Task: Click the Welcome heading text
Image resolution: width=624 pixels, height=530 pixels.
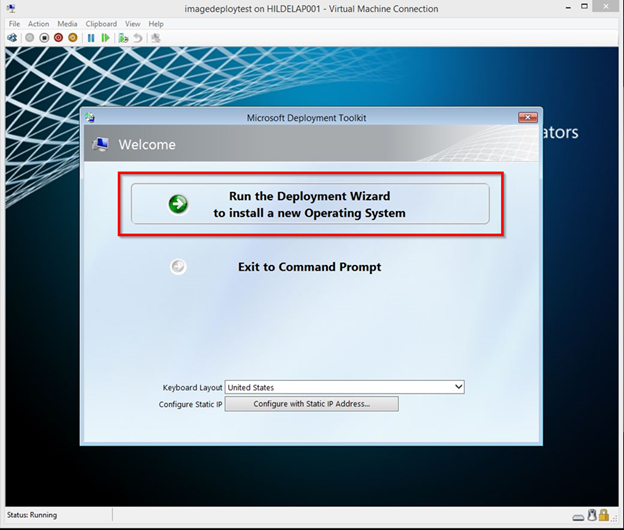Action: pyautogui.click(x=147, y=144)
